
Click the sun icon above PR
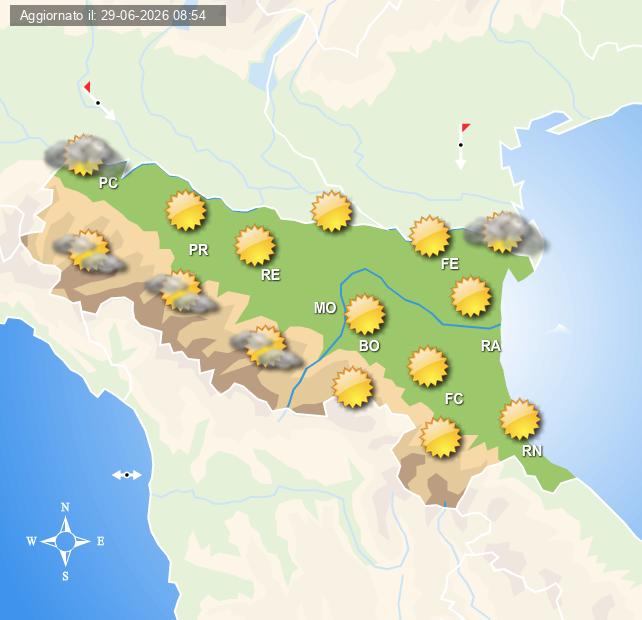click(x=186, y=210)
